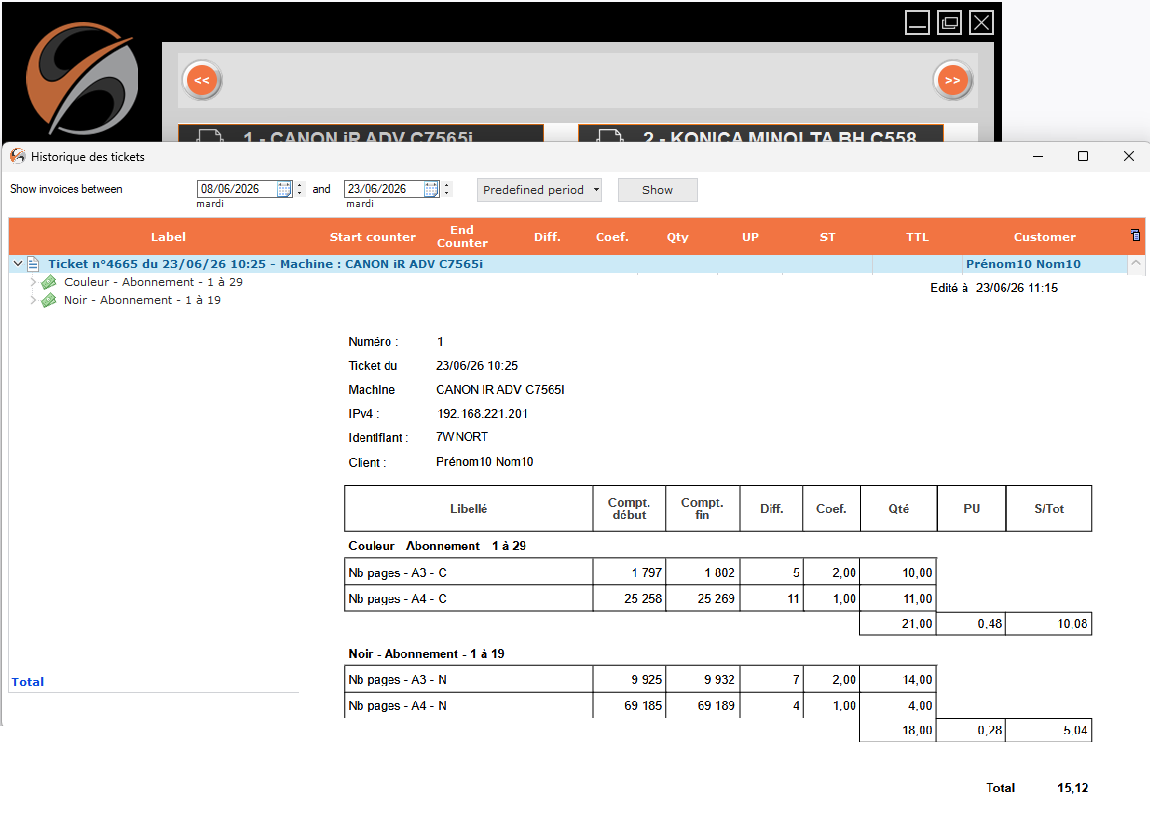Select Ticket n°4665 du 23/06/26 row text
The image size is (1150, 839).
point(265,264)
